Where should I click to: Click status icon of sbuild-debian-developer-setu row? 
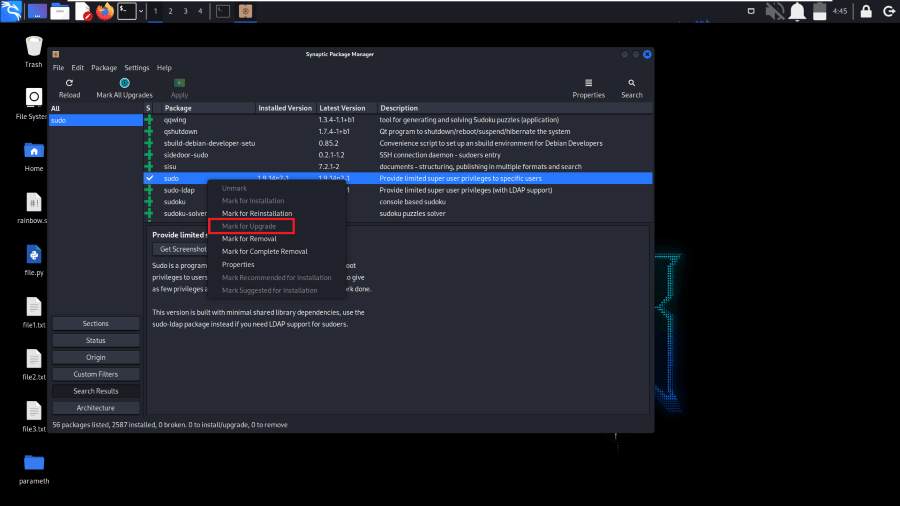pos(149,143)
